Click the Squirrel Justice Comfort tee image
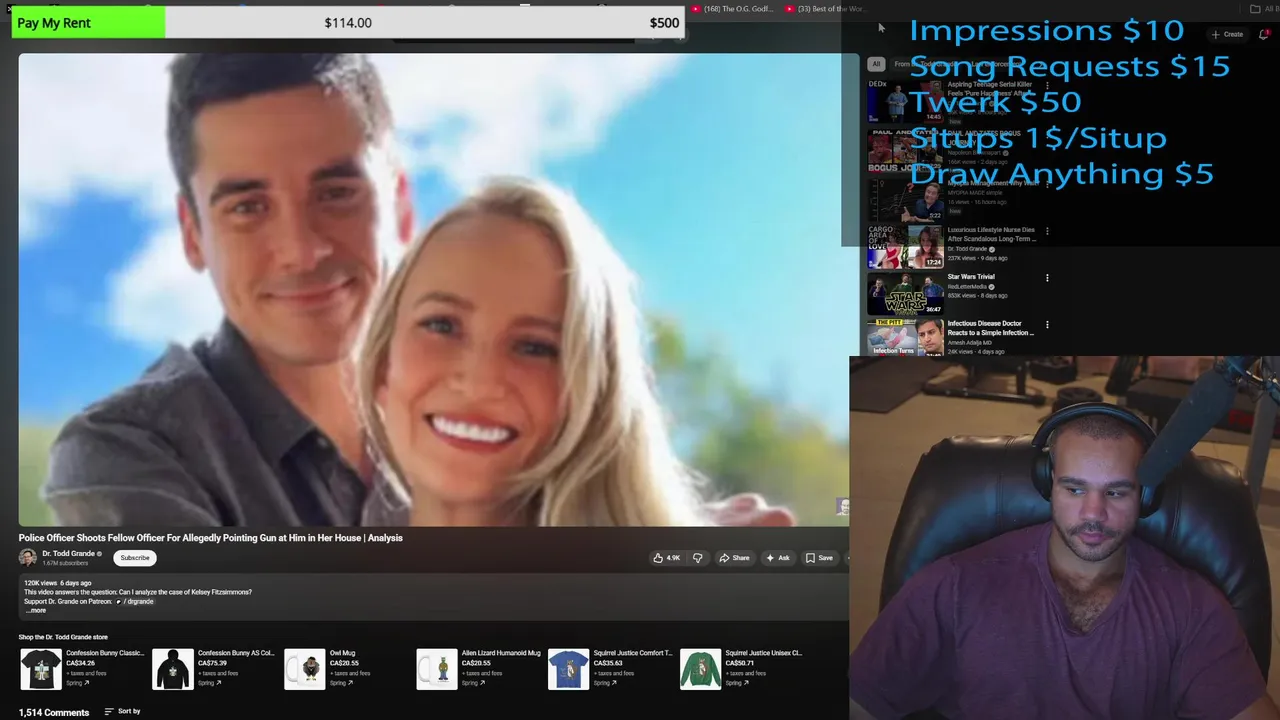 [569, 669]
